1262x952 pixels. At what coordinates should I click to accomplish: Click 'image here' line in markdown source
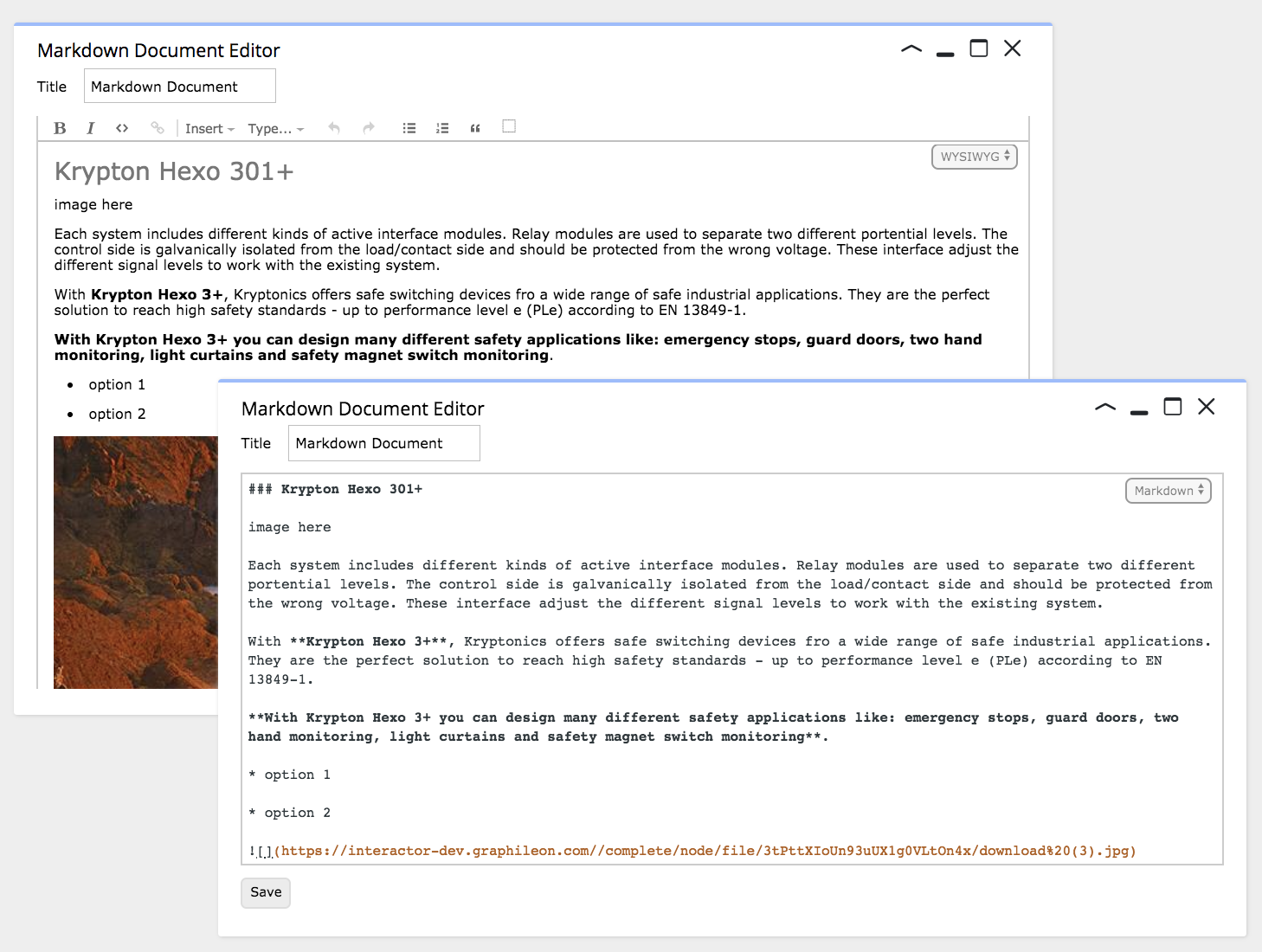tap(289, 527)
